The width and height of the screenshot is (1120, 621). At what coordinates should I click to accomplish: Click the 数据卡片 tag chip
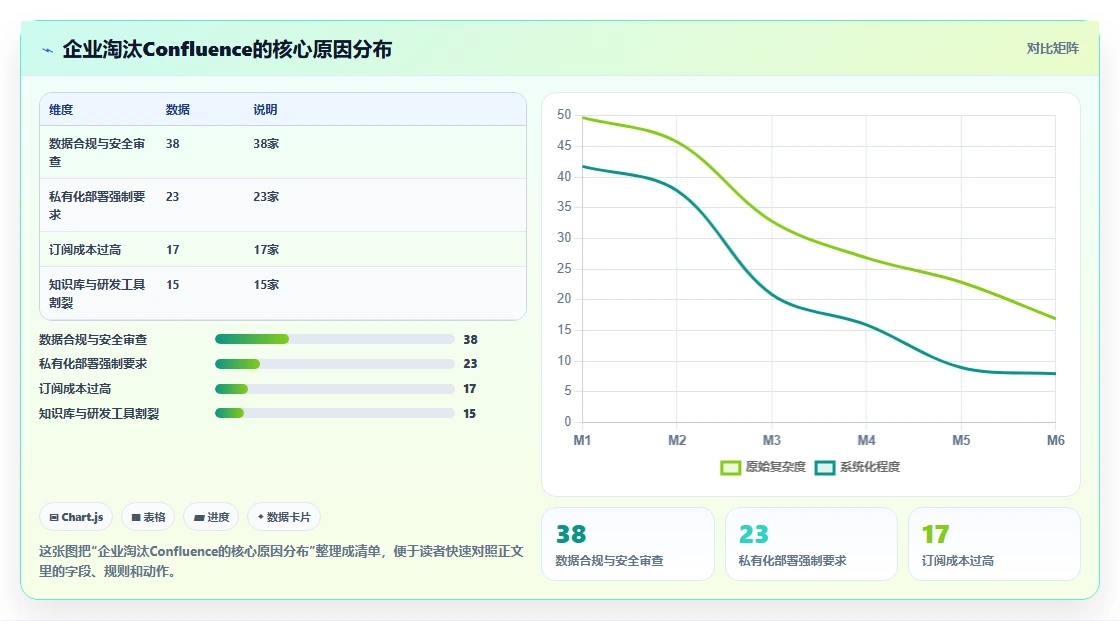[x=284, y=517]
